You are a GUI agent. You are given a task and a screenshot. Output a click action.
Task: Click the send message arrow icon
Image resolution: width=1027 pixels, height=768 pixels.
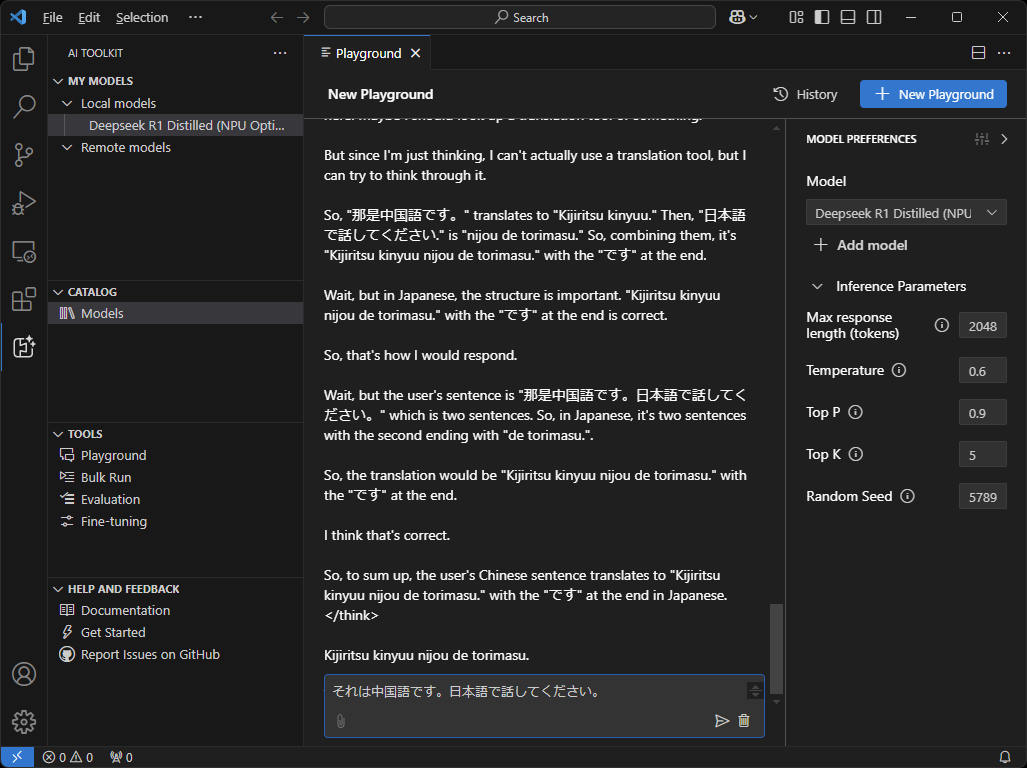(x=722, y=720)
